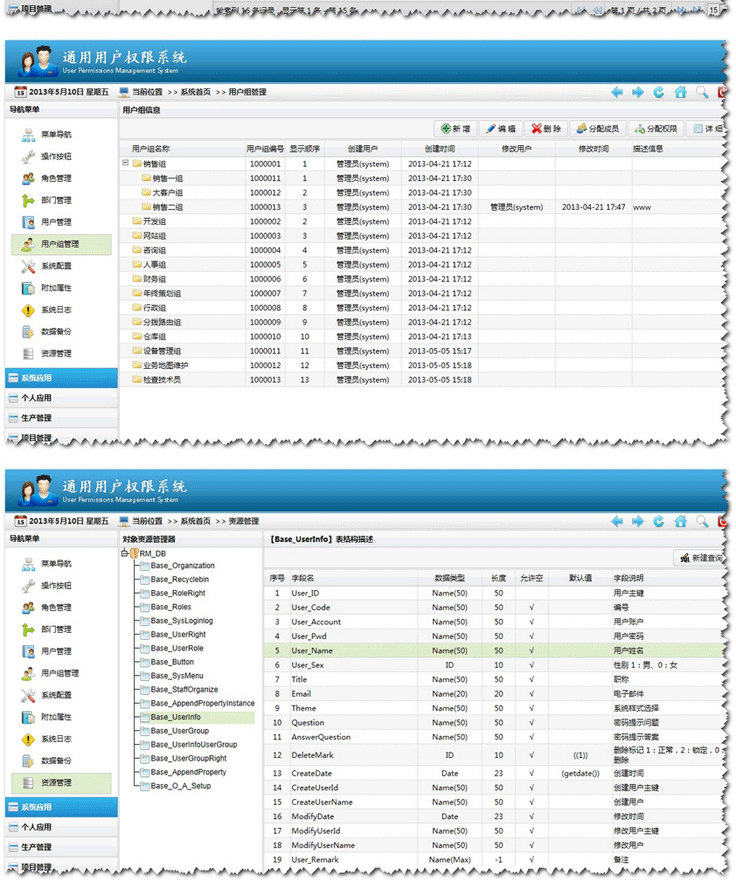Select the highlighted 资源管理 item in lower sidebar
This screenshot has height=889, width=736.
coord(61,783)
